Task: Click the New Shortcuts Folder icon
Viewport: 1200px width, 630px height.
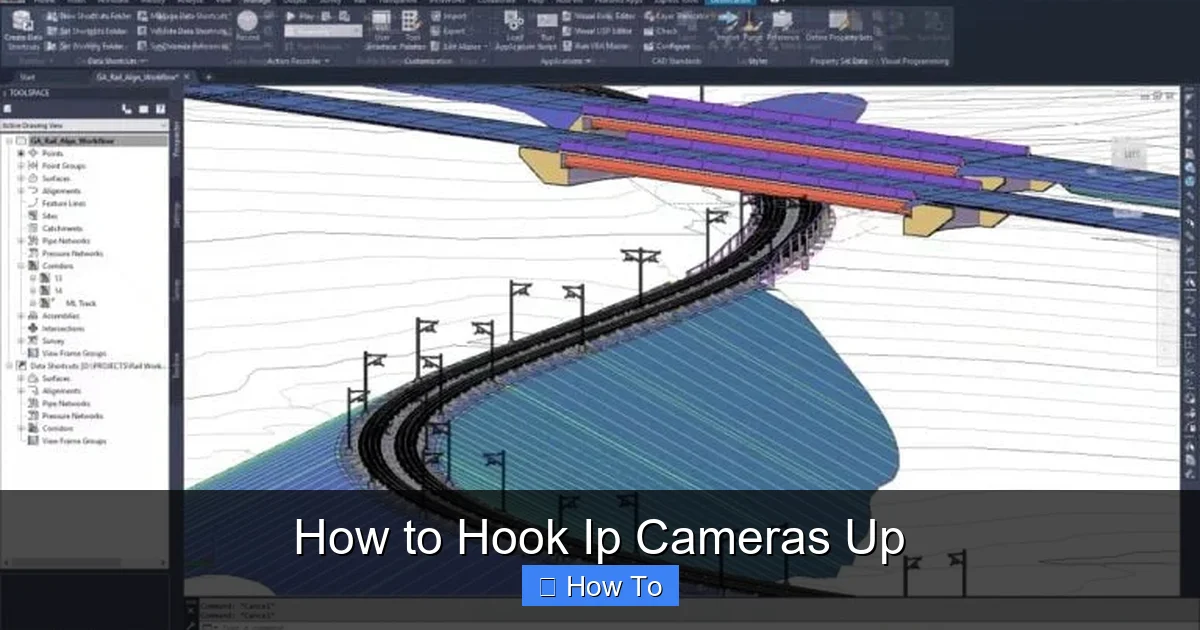Action: (x=51, y=16)
